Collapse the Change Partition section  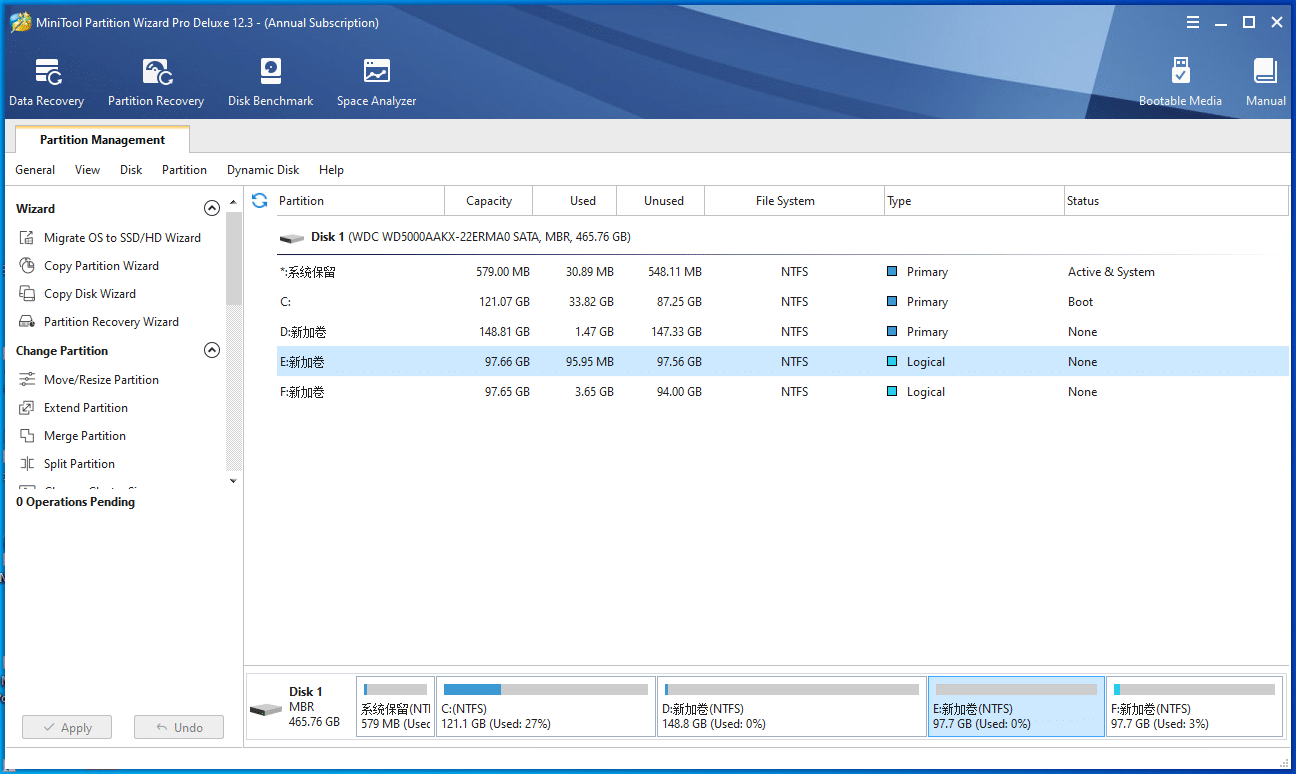tap(211, 351)
